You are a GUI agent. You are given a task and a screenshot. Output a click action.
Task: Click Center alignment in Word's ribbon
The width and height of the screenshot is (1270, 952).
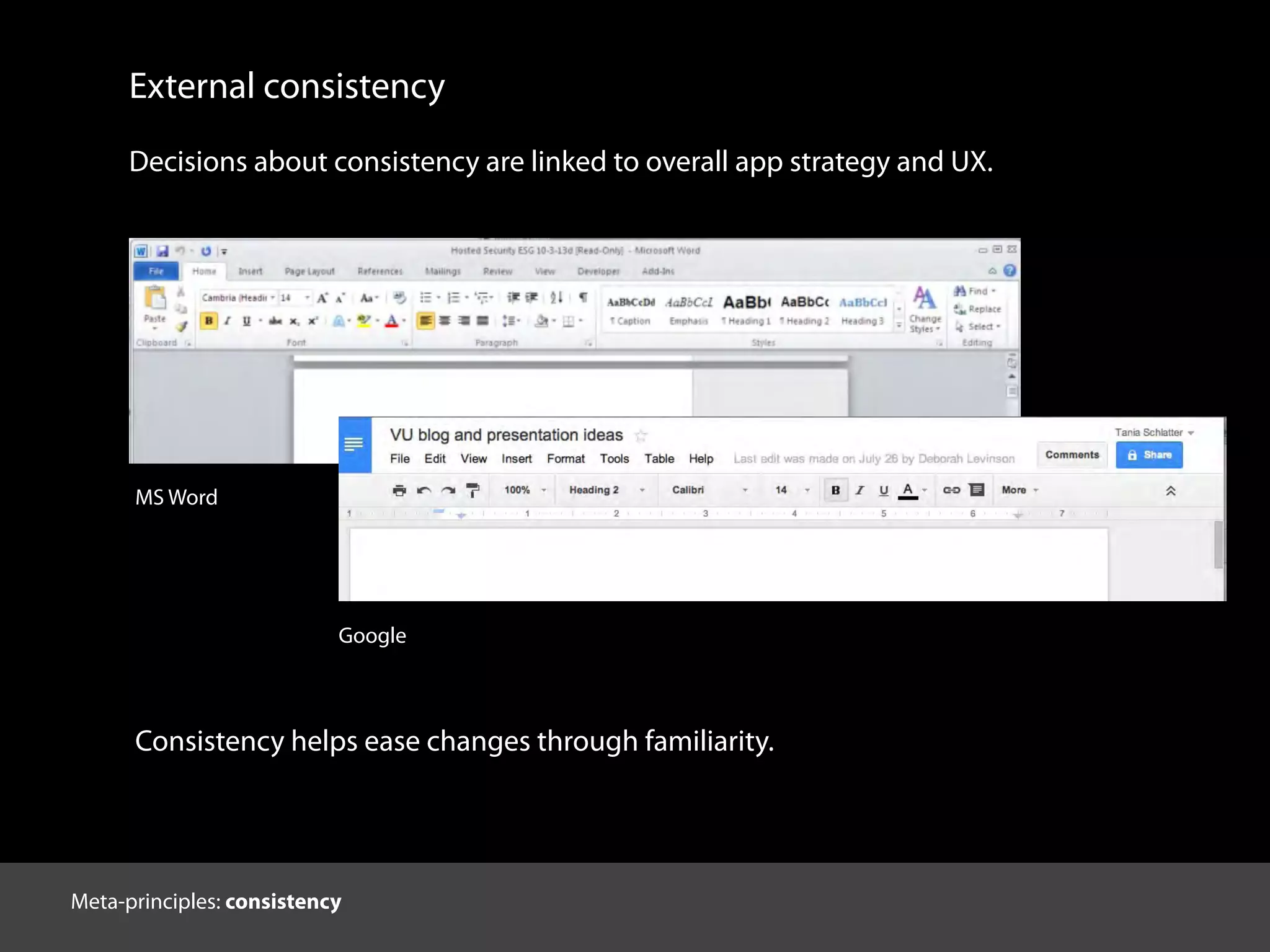click(445, 320)
